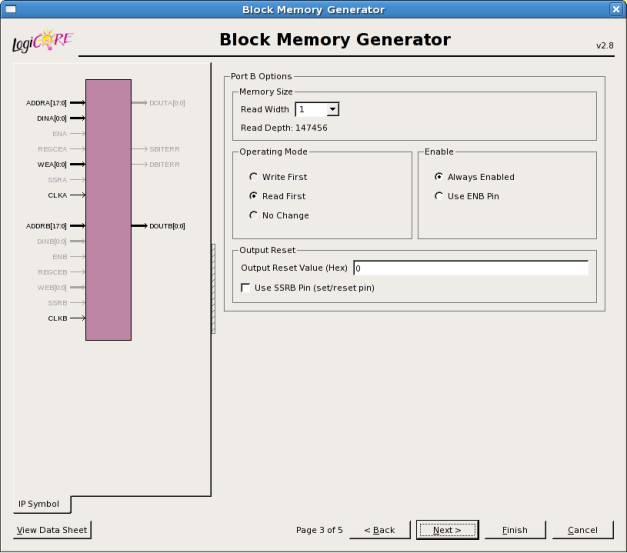Click the greyed ENA port label
Viewport: 627px width, 553px height.
tap(60, 134)
